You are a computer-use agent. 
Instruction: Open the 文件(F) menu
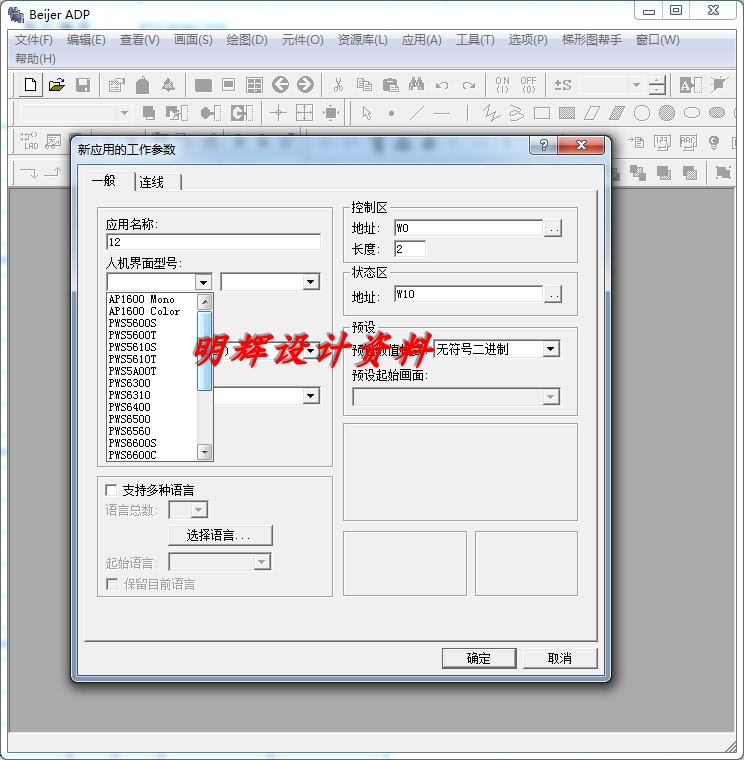point(33,40)
